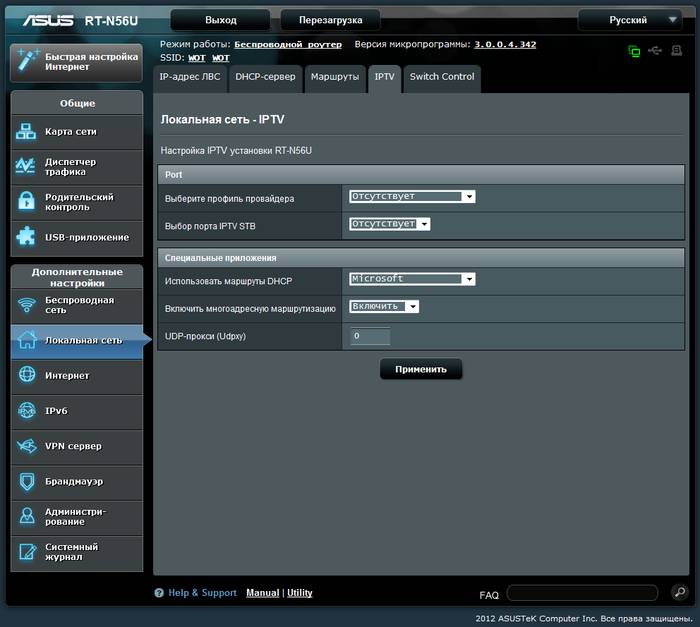Click the USB status icon in header

pos(655,50)
